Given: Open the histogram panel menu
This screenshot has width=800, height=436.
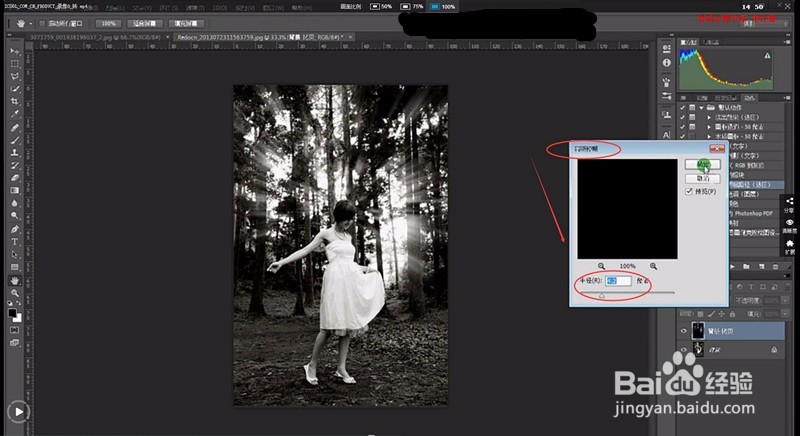Looking at the screenshot, I should point(788,42).
